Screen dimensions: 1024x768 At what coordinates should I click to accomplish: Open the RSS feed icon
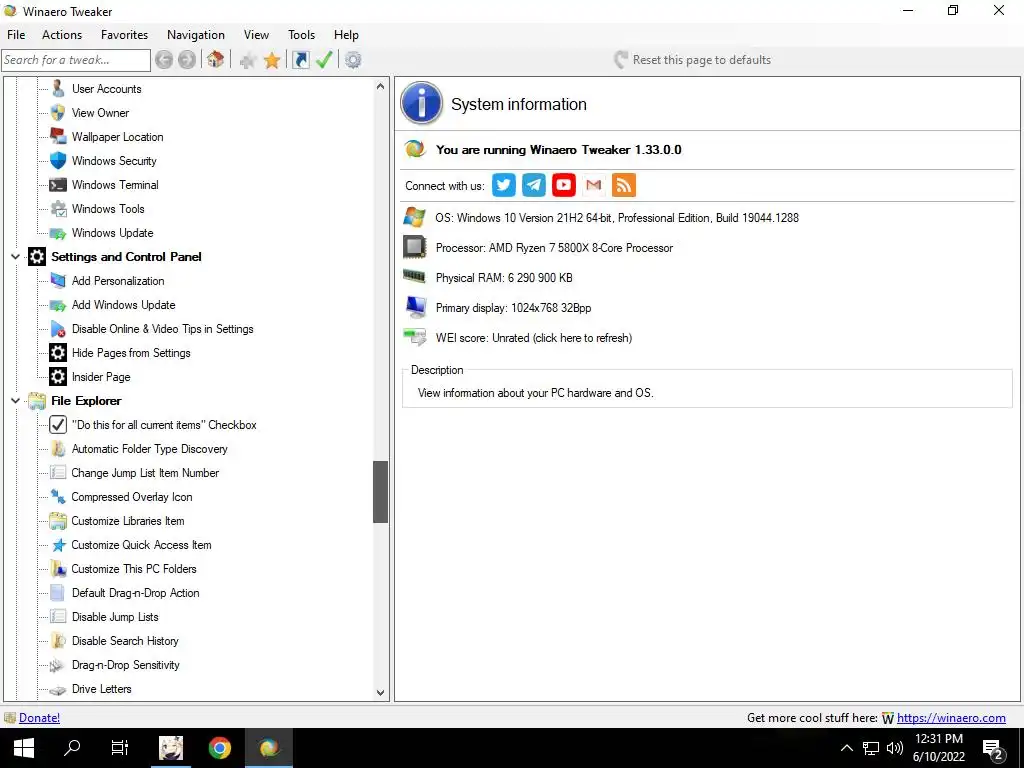[x=624, y=185]
